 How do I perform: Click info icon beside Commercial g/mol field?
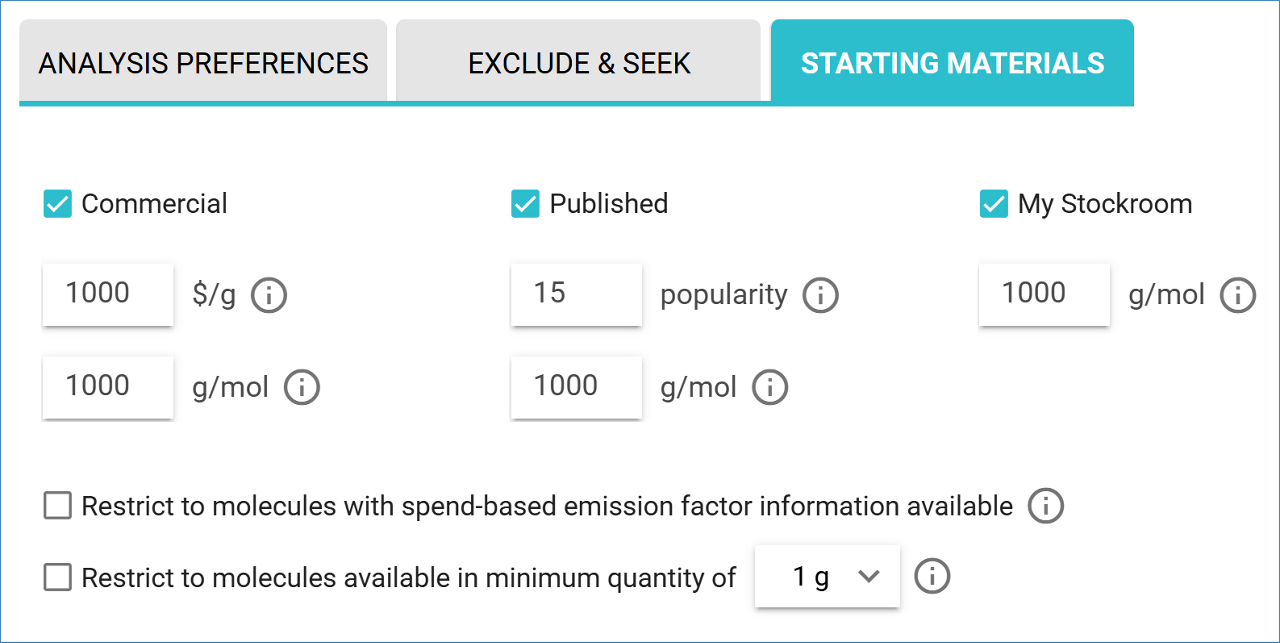click(302, 387)
